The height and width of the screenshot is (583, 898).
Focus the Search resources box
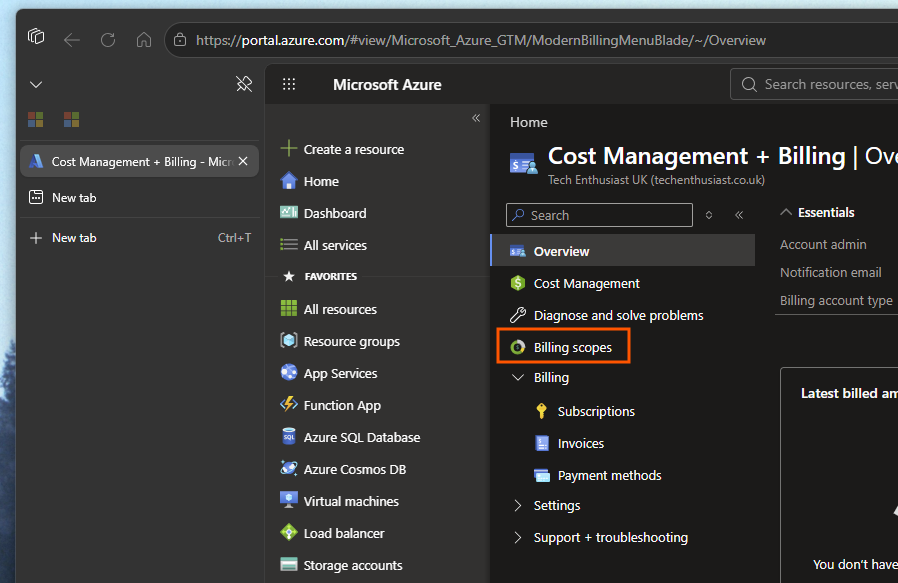814,84
